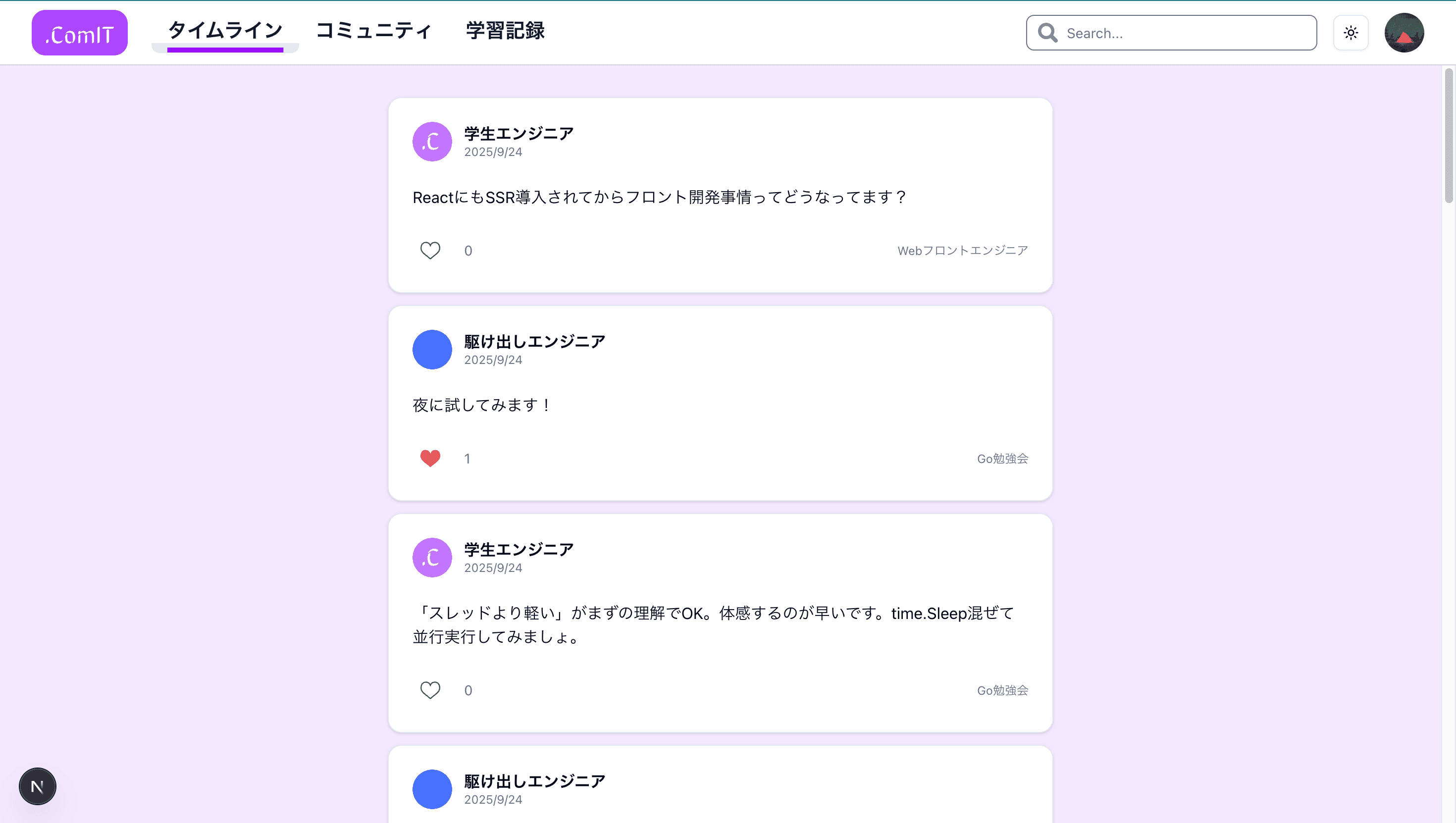Click the Webフロントエンジニア tag

pyautogui.click(x=962, y=251)
